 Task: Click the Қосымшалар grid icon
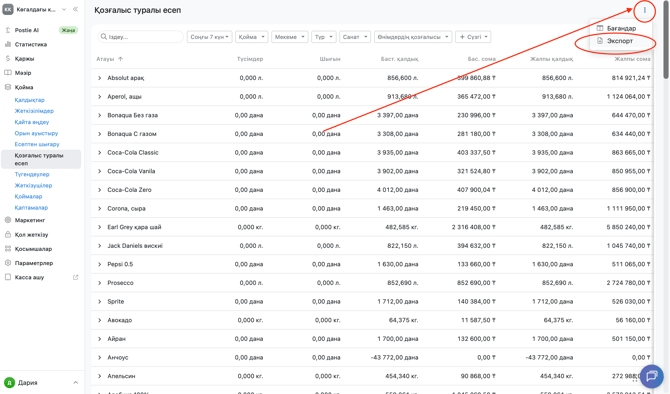tap(8, 249)
